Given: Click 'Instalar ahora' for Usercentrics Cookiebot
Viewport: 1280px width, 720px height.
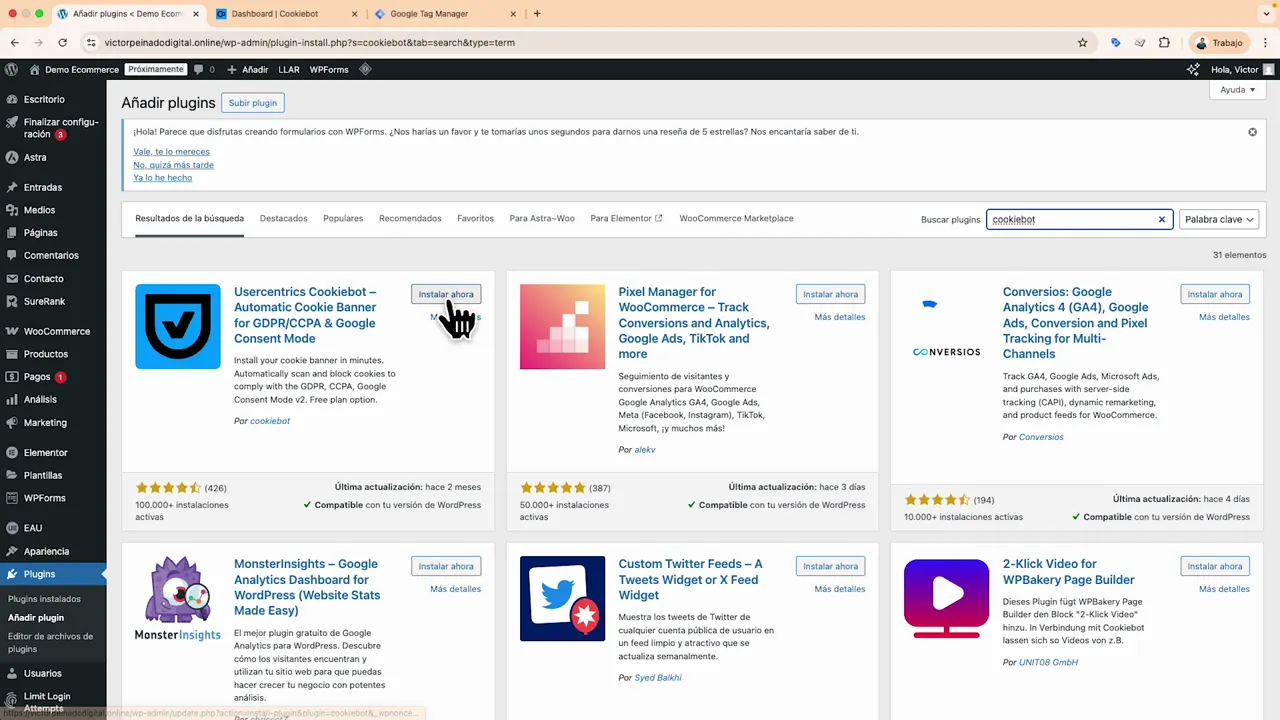Looking at the screenshot, I should (x=446, y=294).
